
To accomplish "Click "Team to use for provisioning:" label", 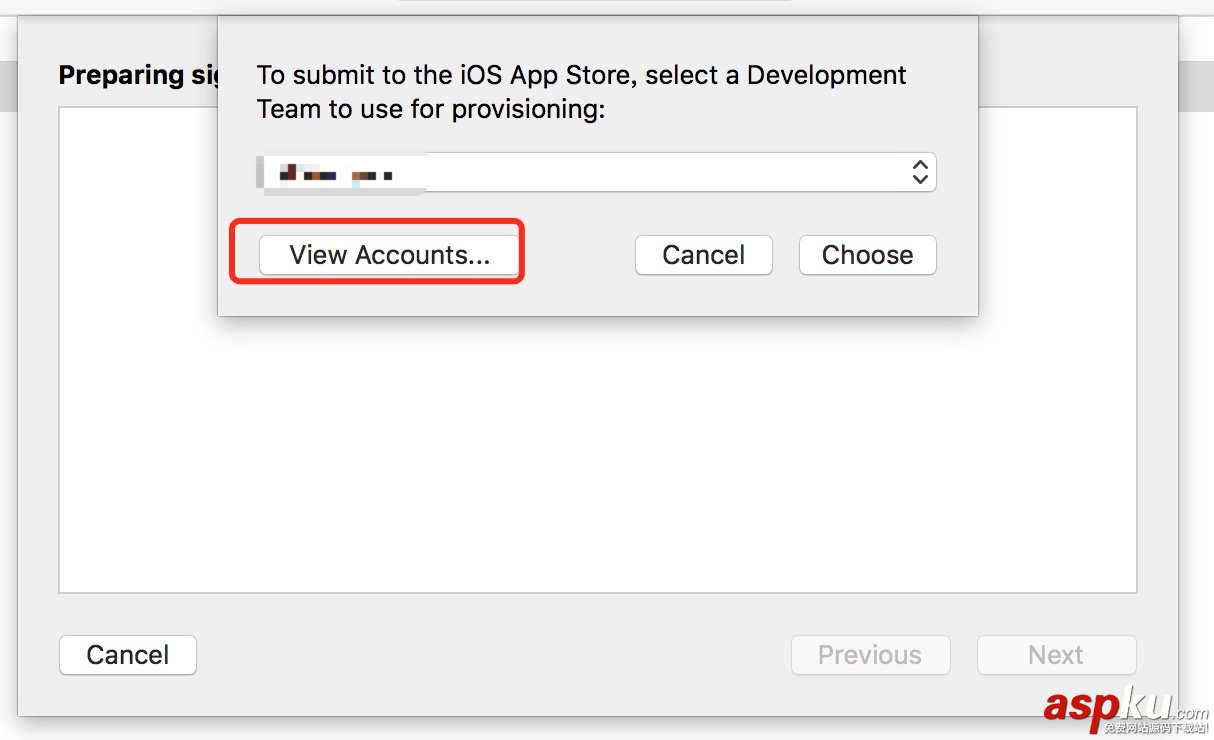I will (x=430, y=109).
